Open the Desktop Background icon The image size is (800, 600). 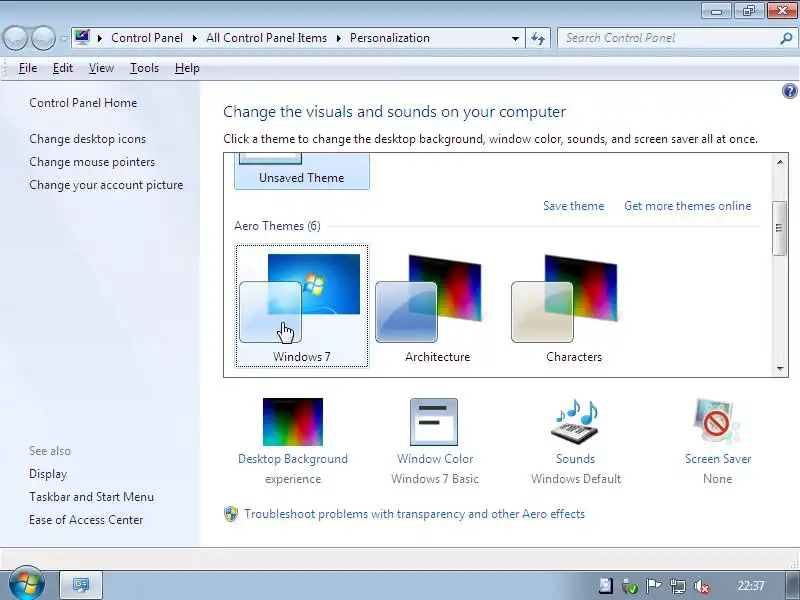293,422
